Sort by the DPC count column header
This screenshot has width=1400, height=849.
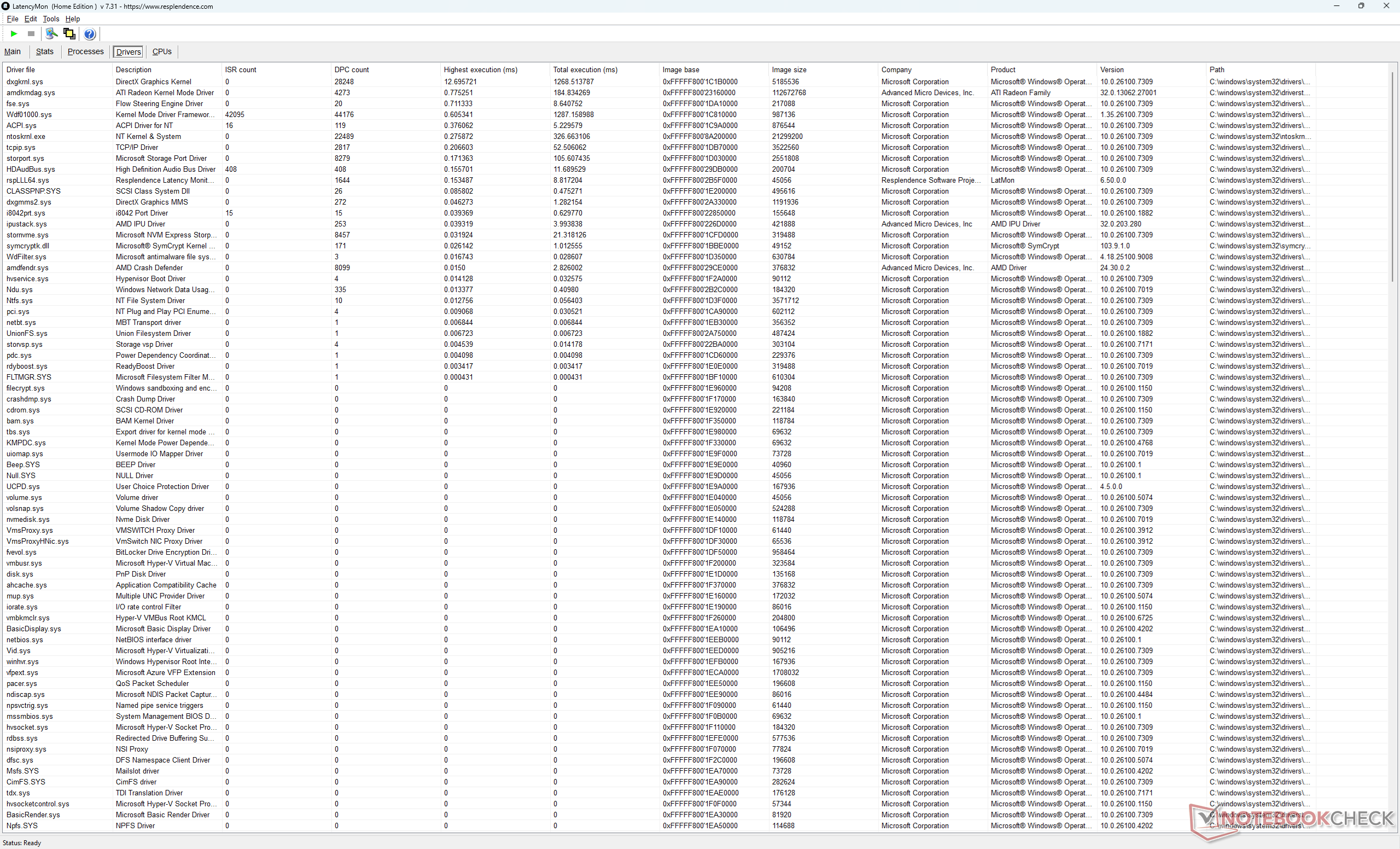click(351, 70)
